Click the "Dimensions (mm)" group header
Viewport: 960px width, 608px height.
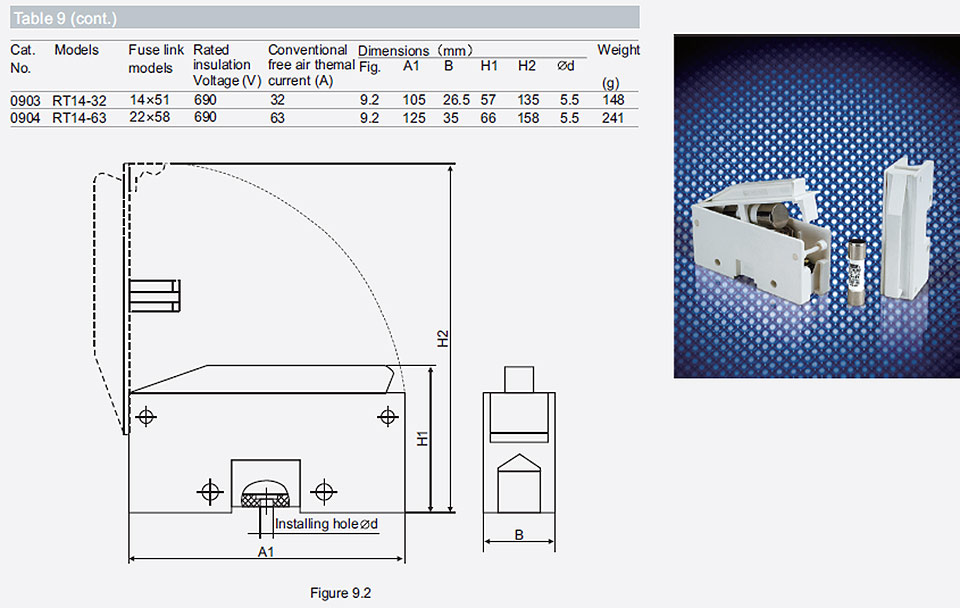[x=415, y=50]
